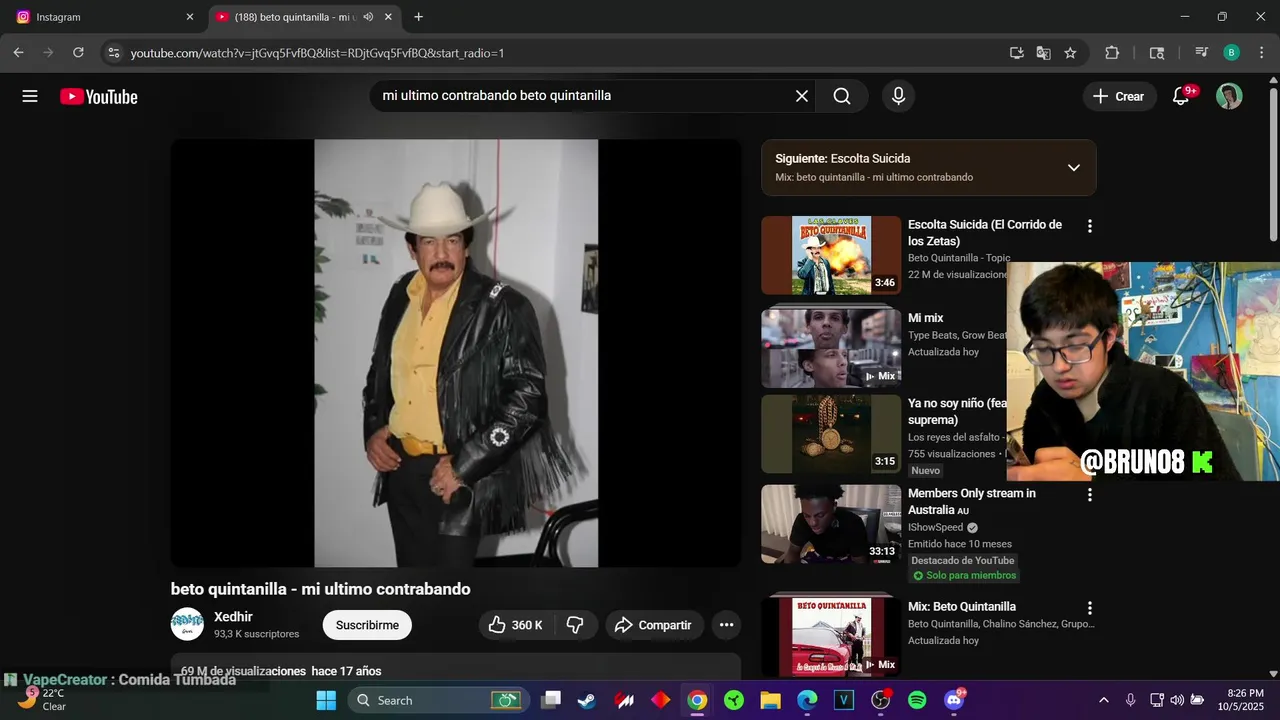Open Discord from the taskbar
The width and height of the screenshot is (1280, 720).
point(954,700)
